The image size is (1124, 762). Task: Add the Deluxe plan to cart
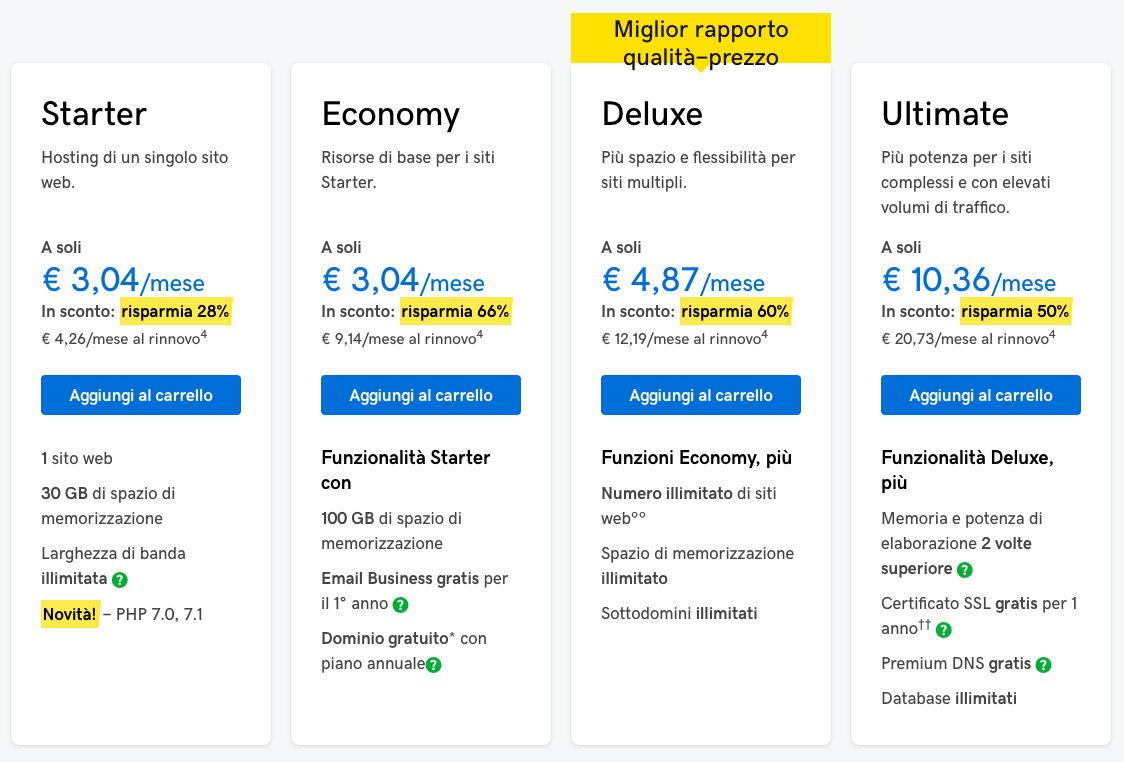700,395
